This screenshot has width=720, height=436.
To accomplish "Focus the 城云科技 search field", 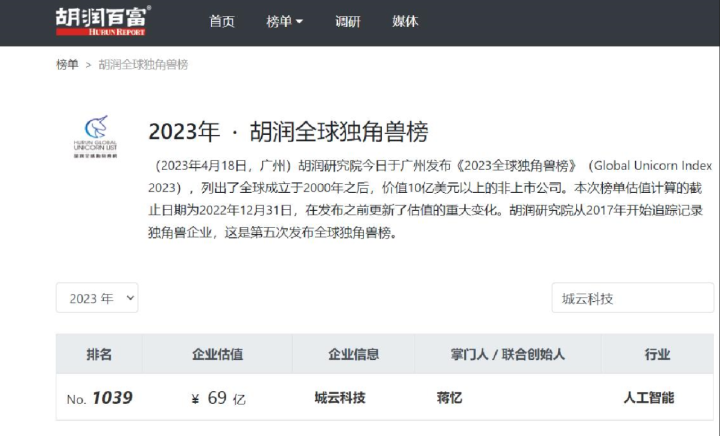I will [633, 298].
